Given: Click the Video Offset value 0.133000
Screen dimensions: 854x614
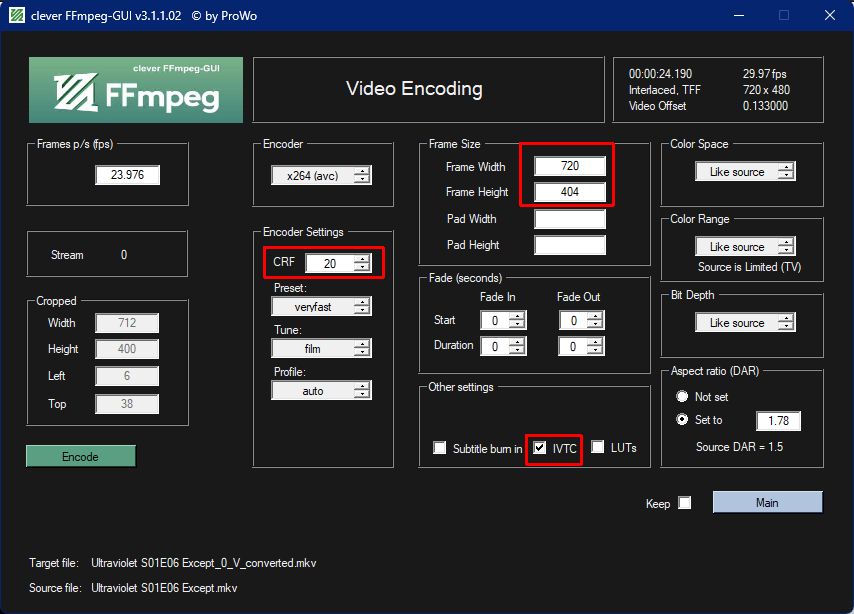Looking at the screenshot, I should coord(765,106).
